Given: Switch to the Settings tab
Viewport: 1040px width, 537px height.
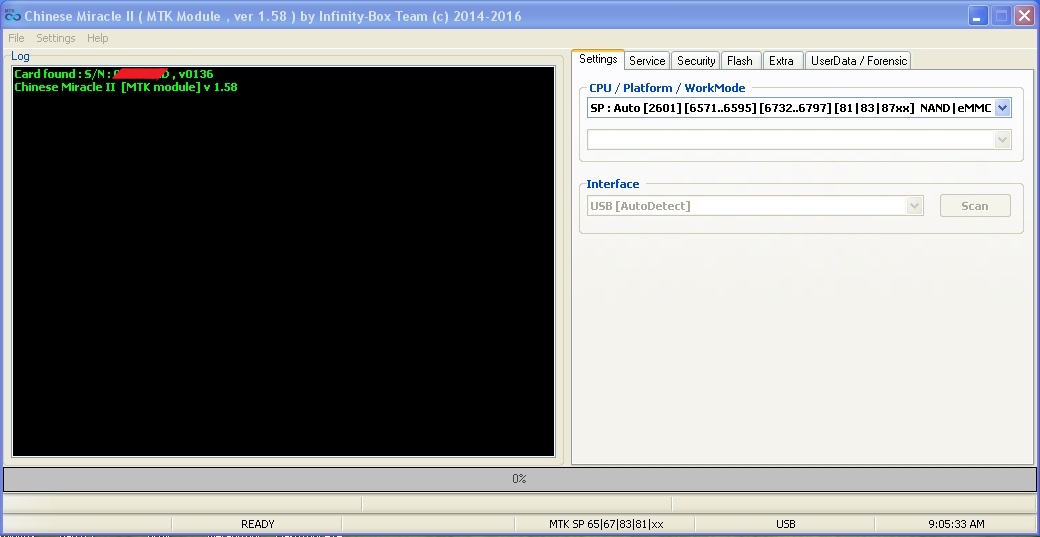Looking at the screenshot, I should coord(598,59).
